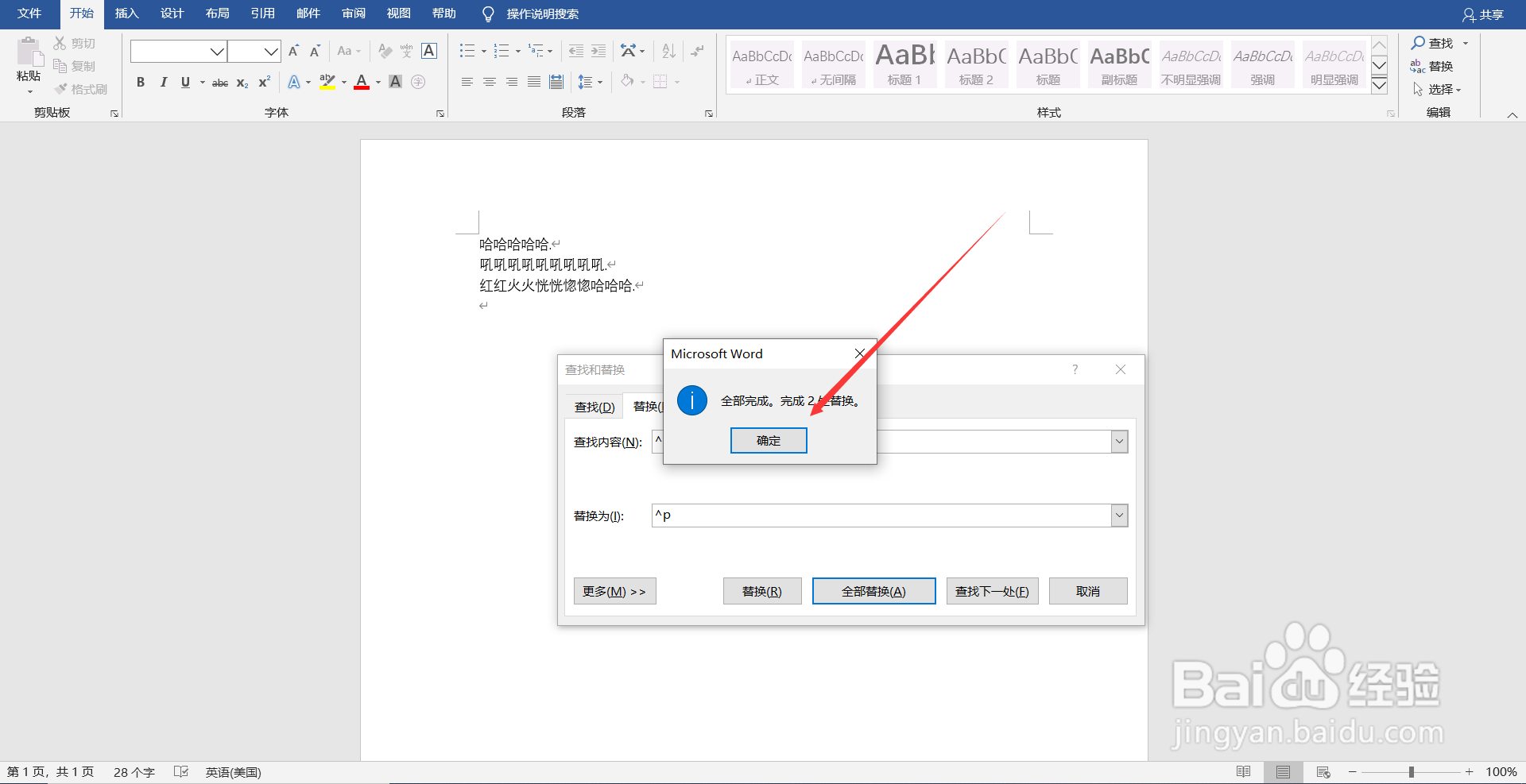Increase paragraph indent
This screenshot has width=1526, height=784.
598,52
